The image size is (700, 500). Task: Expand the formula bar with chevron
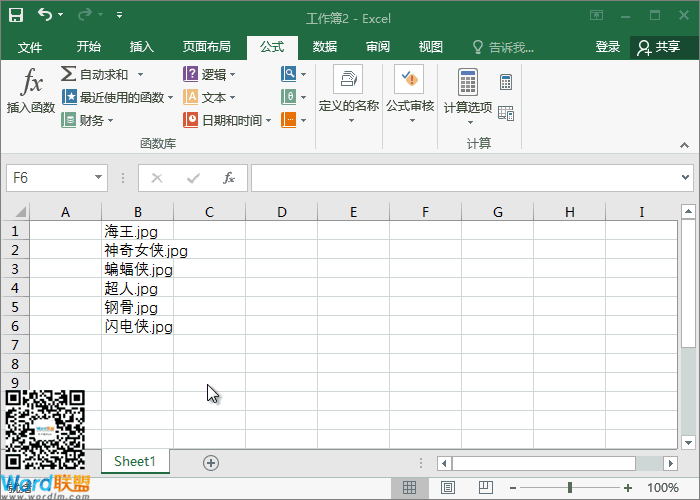click(685, 178)
